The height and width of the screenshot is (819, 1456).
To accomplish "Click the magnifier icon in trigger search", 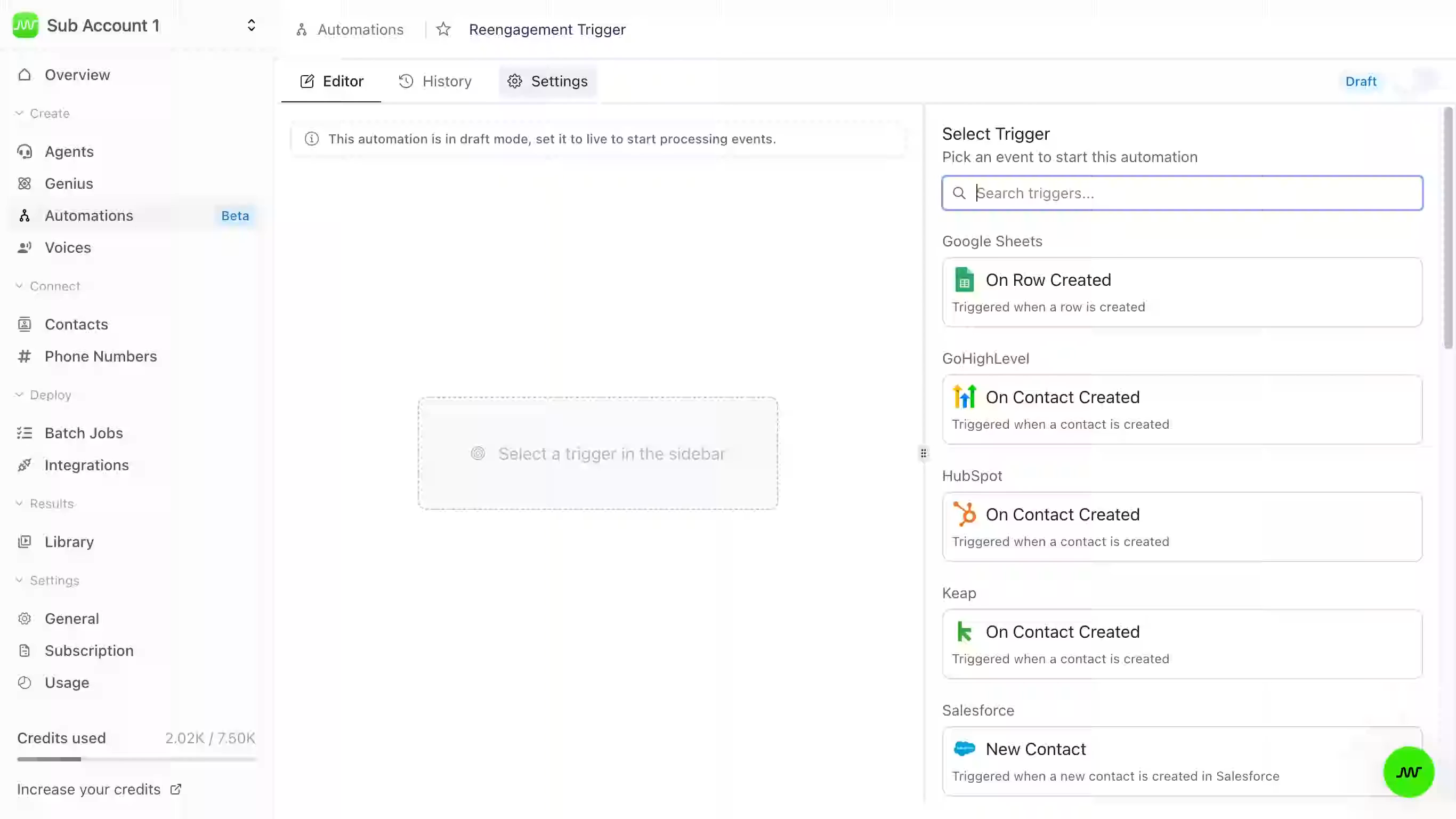I will (959, 193).
